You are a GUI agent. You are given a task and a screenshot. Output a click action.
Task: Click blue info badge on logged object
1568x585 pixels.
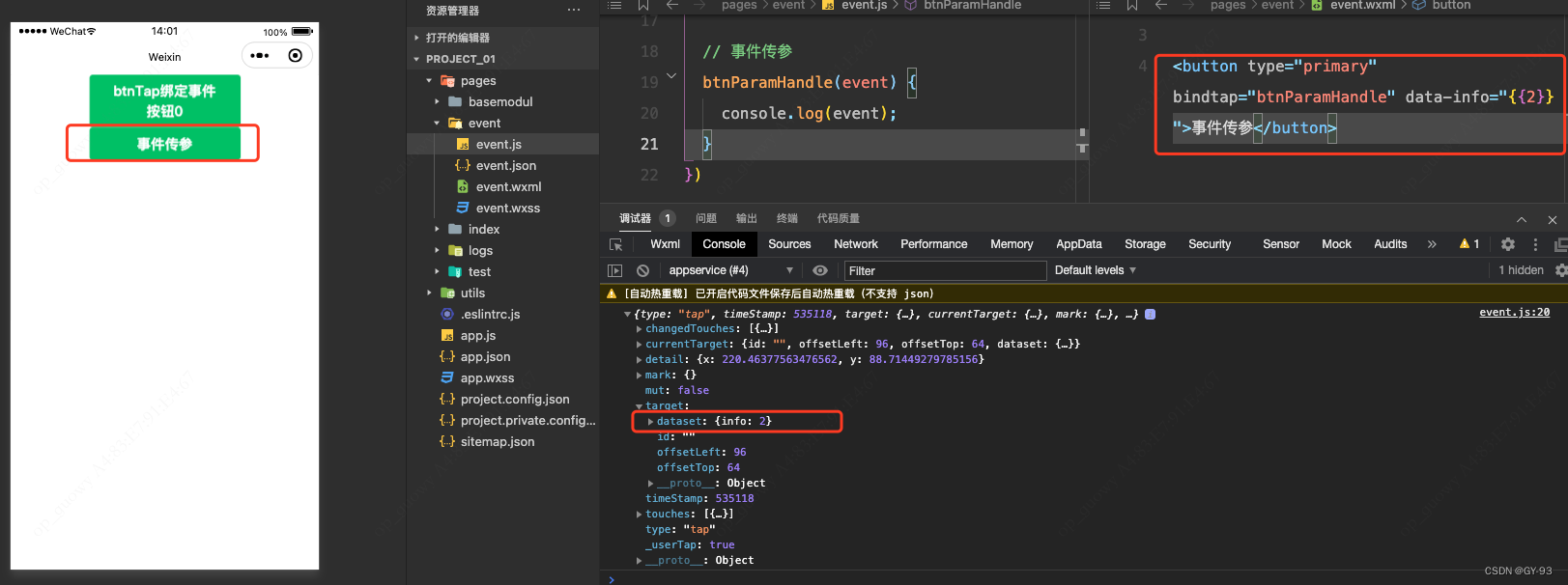[1150, 314]
